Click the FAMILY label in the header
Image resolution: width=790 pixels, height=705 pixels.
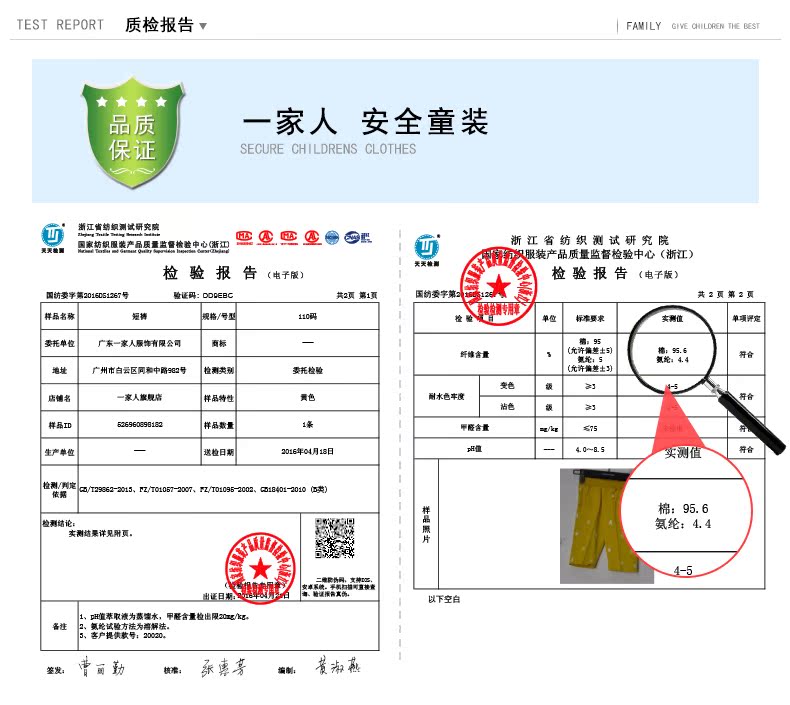click(x=643, y=26)
